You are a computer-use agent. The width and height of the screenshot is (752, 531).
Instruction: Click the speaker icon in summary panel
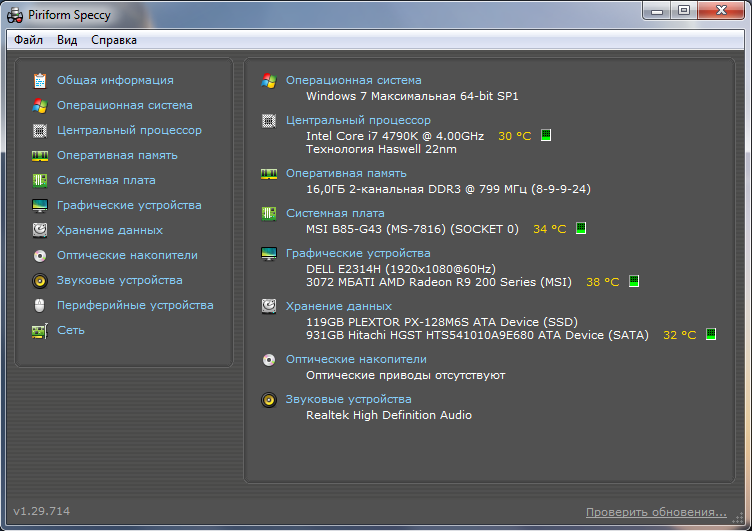269,400
